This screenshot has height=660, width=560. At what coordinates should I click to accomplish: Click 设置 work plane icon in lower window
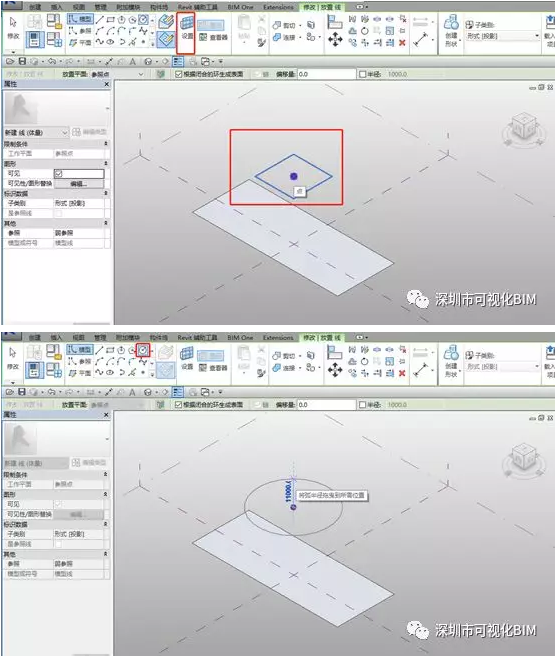187,359
